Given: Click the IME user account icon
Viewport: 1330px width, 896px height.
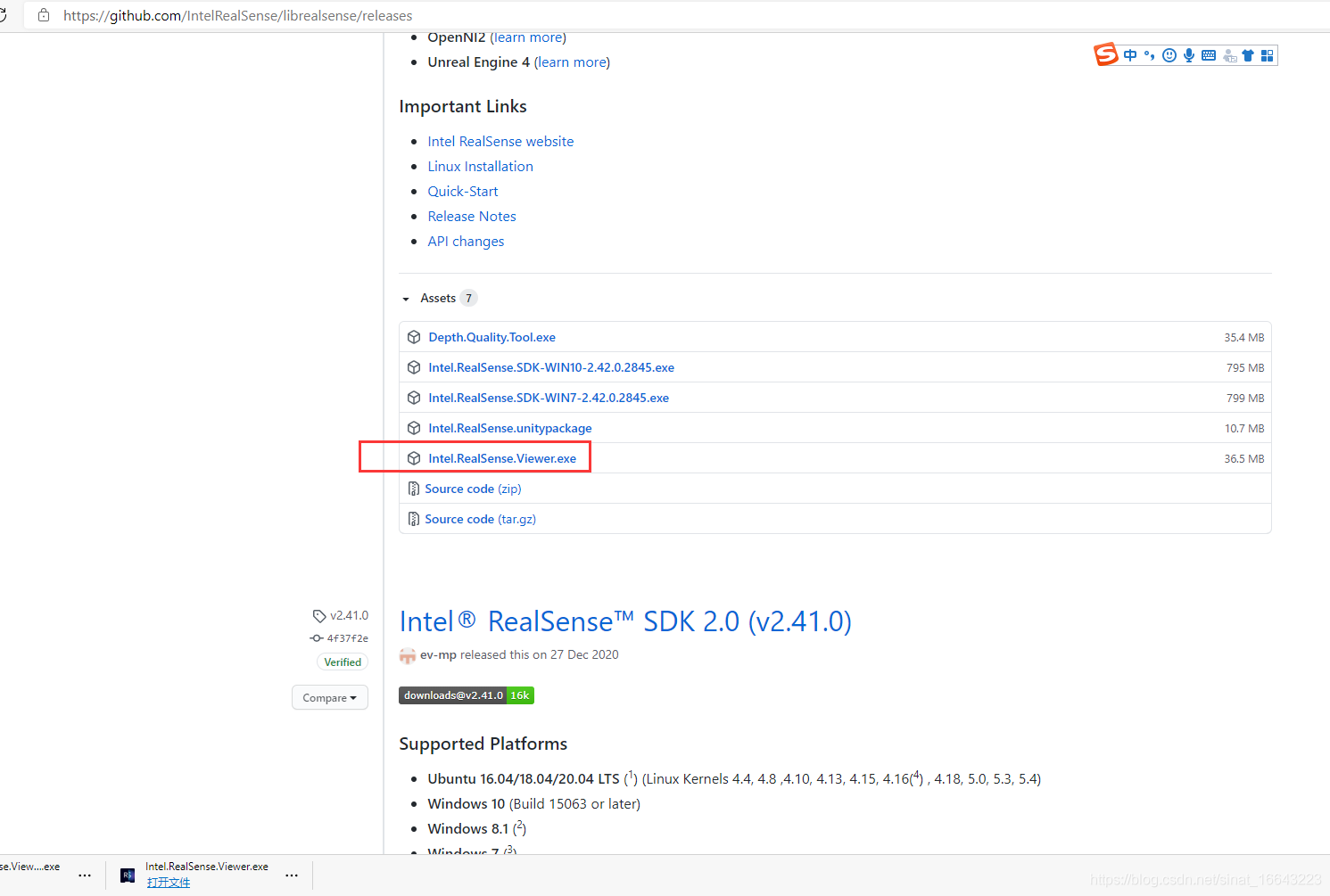Looking at the screenshot, I should pos(1229,55).
